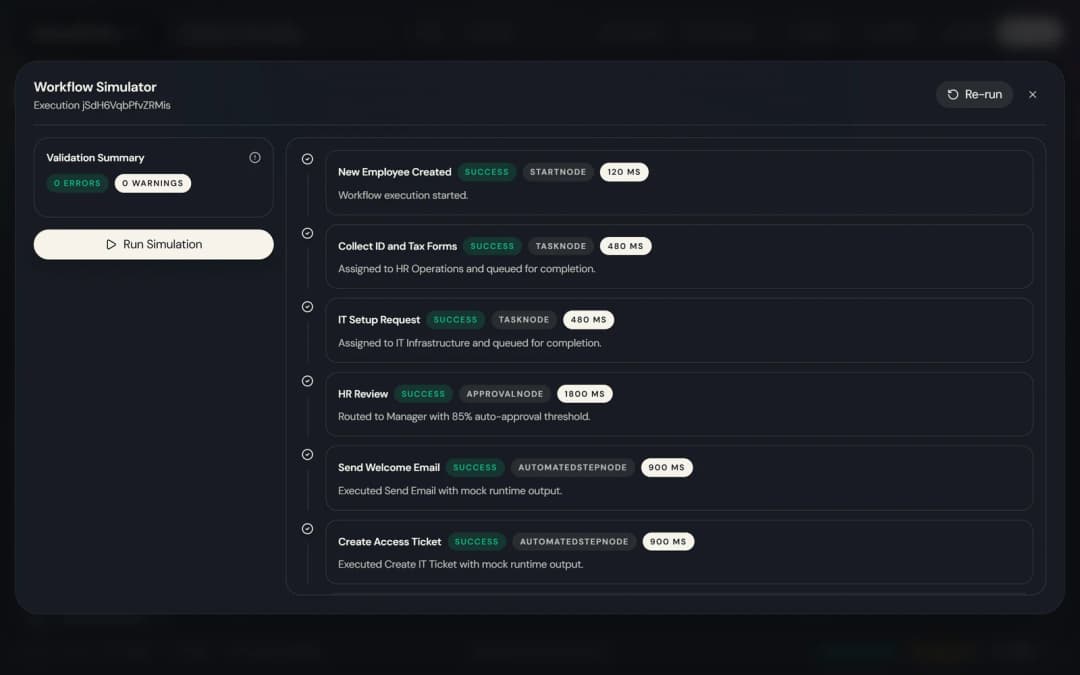
Task: Click the check icon beside New Employee Created
Action: pyautogui.click(x=308, y=159)
